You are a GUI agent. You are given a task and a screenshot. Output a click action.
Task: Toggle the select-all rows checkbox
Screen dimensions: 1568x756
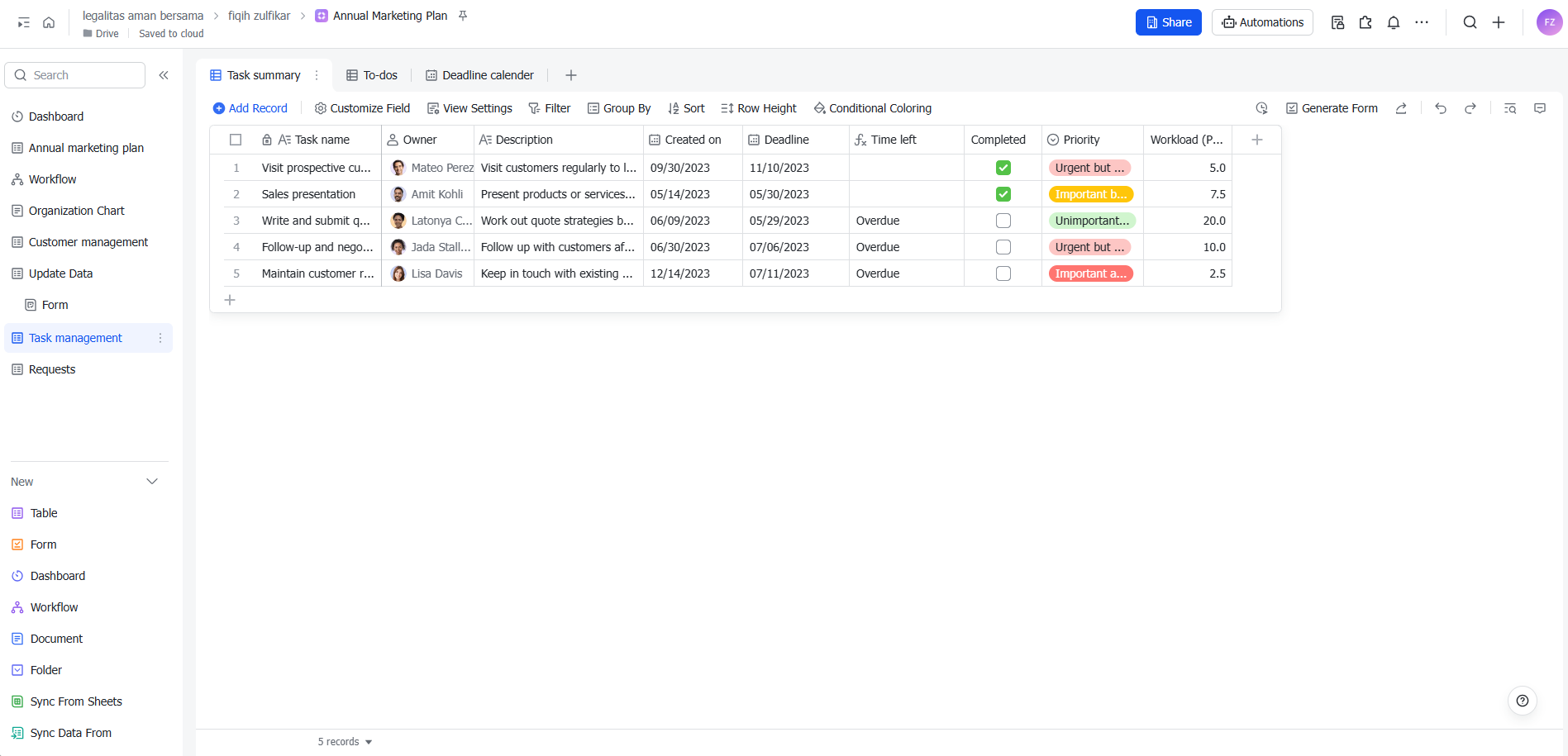(236, 140)
